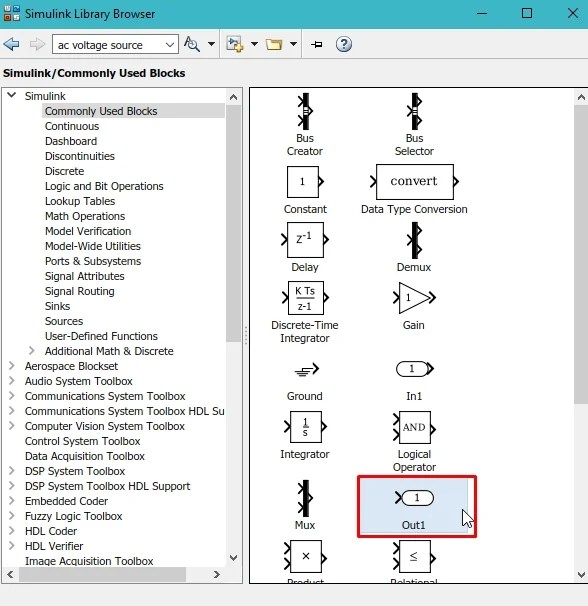This screenshot has width=588, height=606.
Task: Click the search text input field
Action: pos(109,45)
